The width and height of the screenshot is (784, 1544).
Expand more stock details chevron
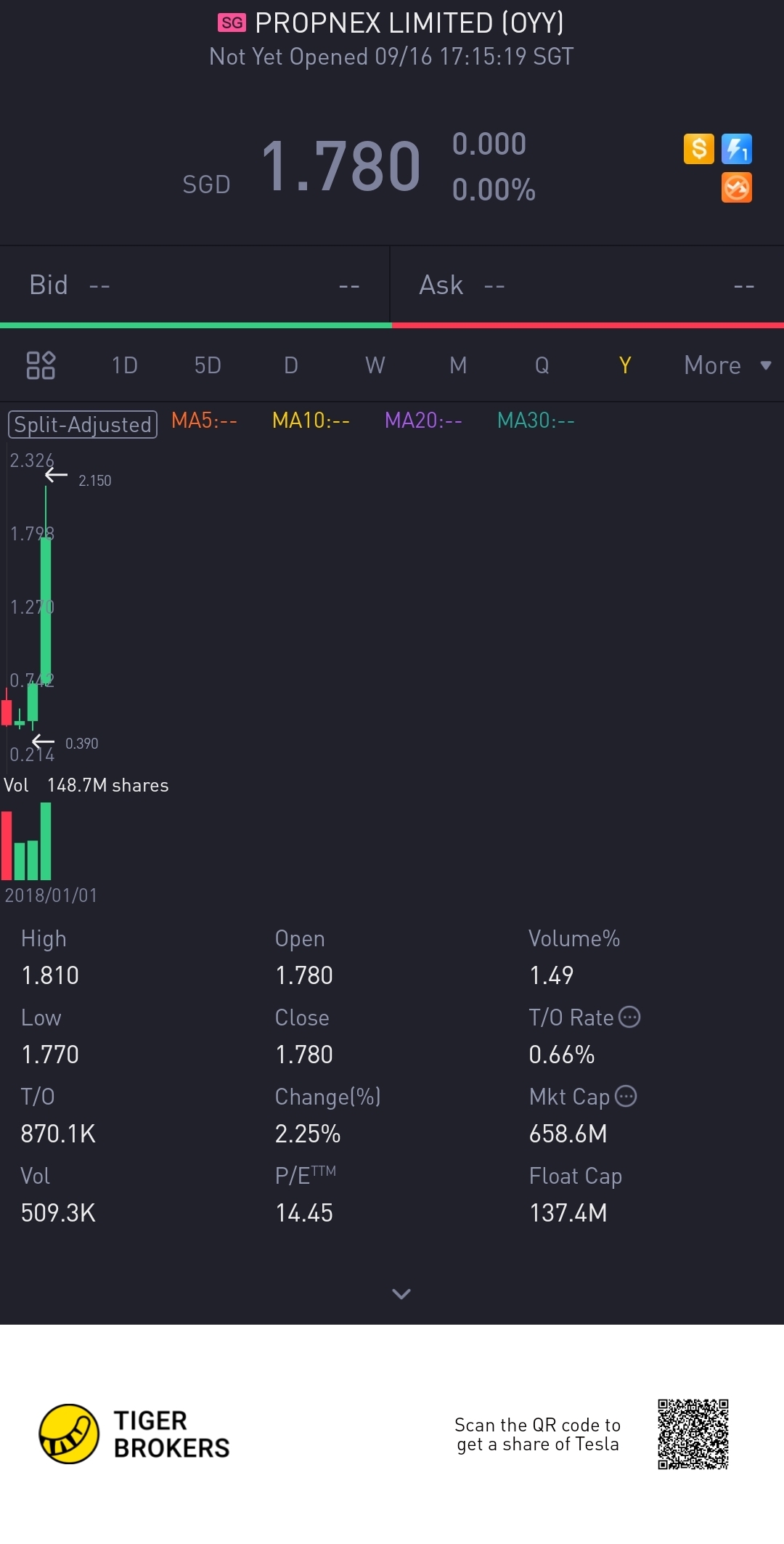401,1293
